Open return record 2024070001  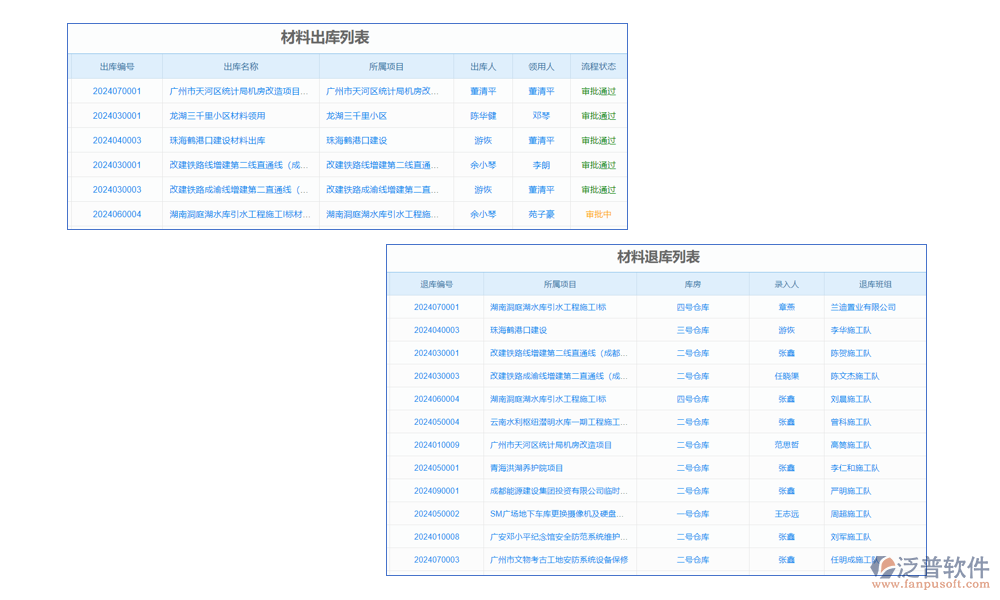tap(437, 307)
